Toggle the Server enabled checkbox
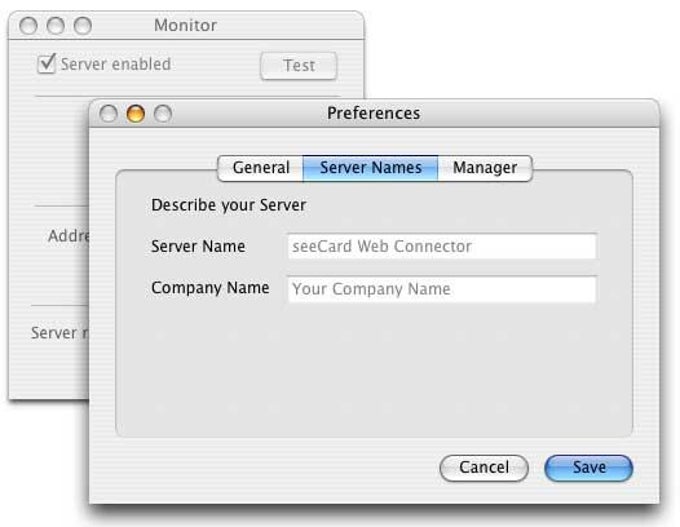This screenshot has height=527, width=680. 46,65
